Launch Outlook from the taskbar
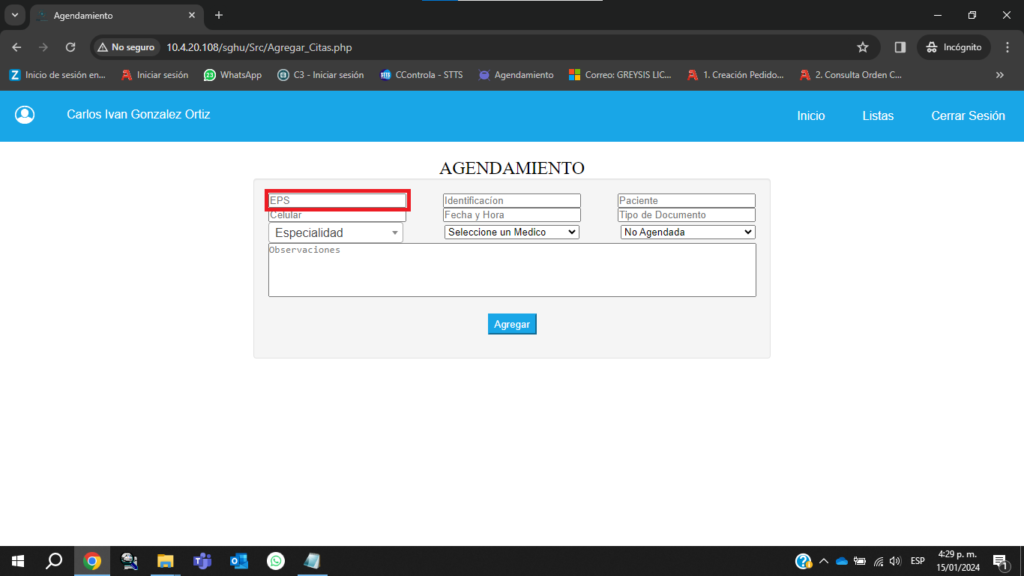The width and height of the screenshot is (1024, 576). [238, 561]
